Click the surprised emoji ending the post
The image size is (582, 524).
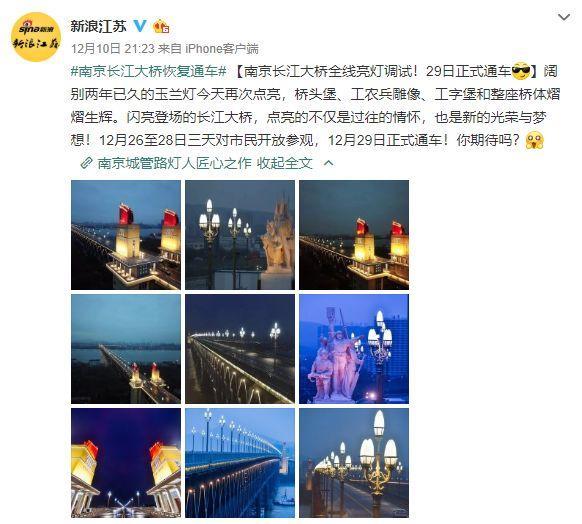534,141
